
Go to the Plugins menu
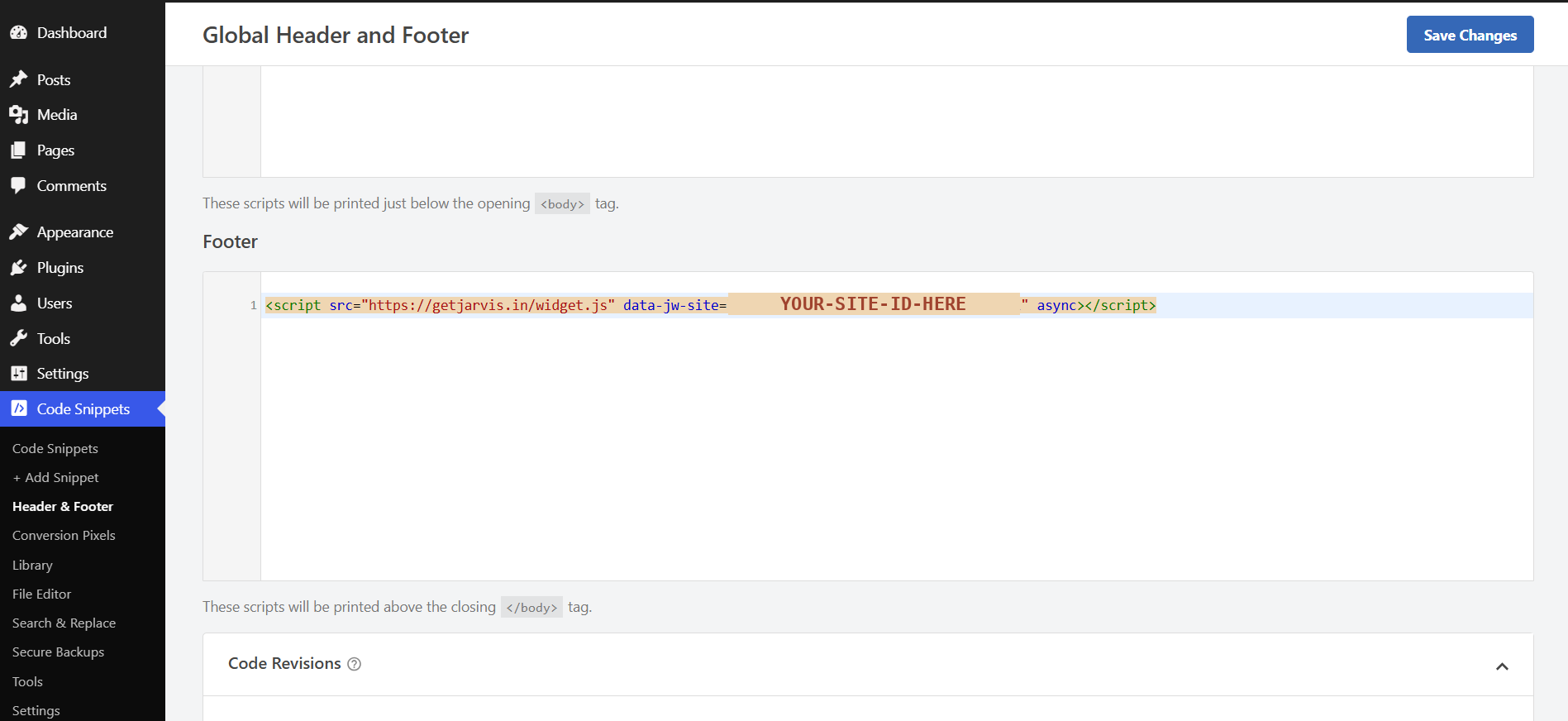83,268
